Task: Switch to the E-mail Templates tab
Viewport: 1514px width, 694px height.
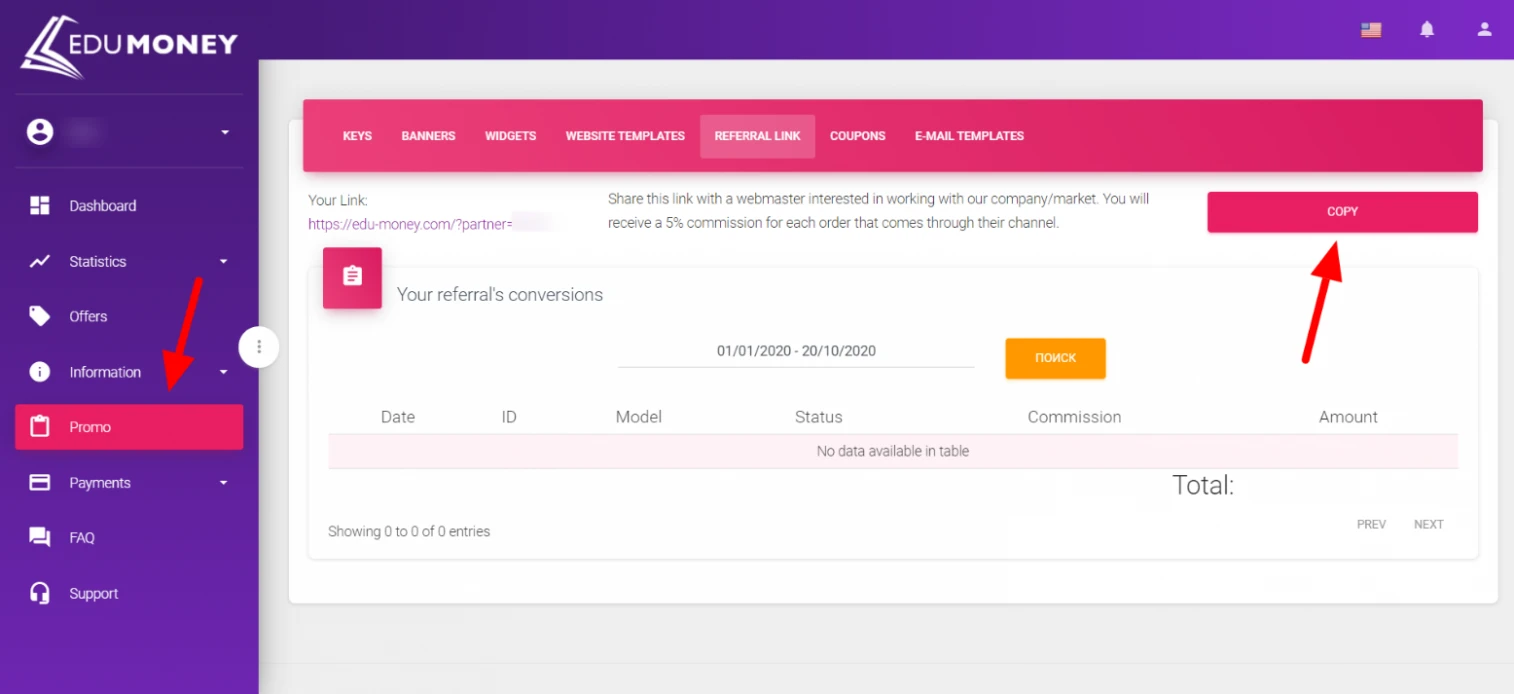Action: click(969, 136)
